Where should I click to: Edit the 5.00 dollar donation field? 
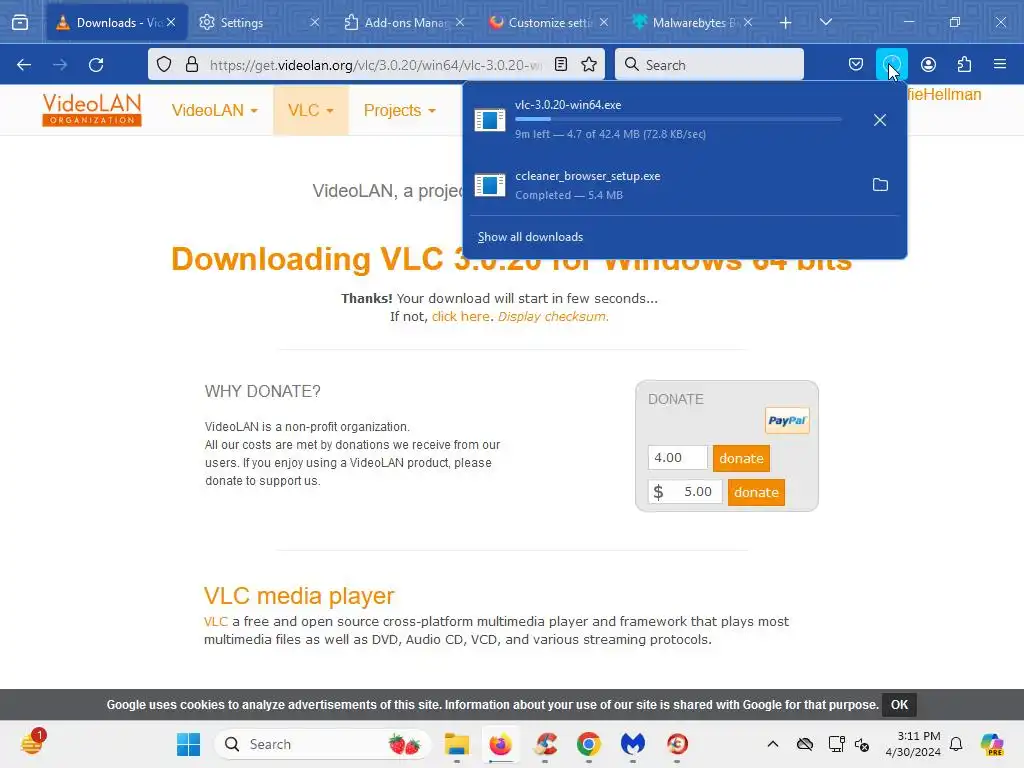click(685, 492)
